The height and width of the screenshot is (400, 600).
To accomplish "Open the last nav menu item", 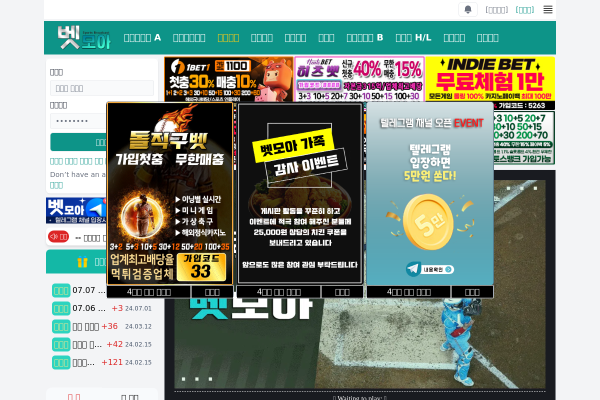I will [x=488, y=38].
